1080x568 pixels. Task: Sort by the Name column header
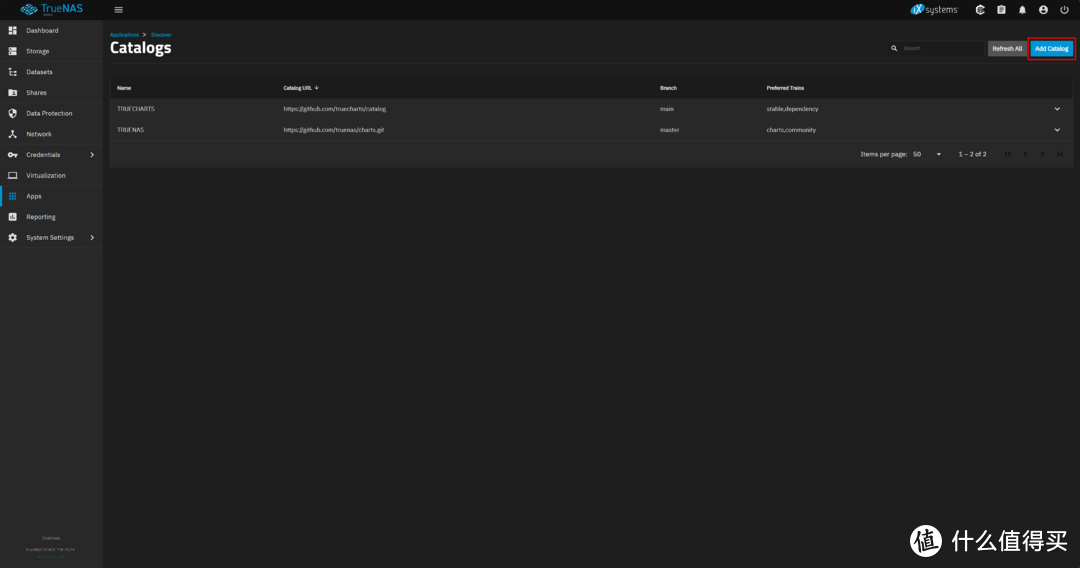pyautogui.click(x=124, y=88)
